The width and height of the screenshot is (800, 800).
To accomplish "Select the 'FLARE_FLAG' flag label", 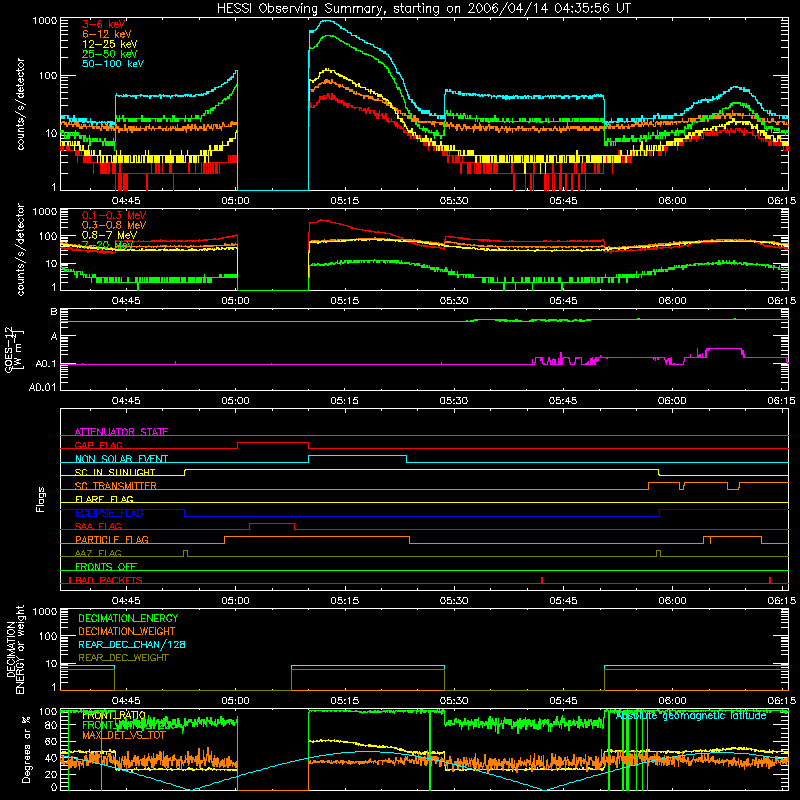I will (104, 499).
